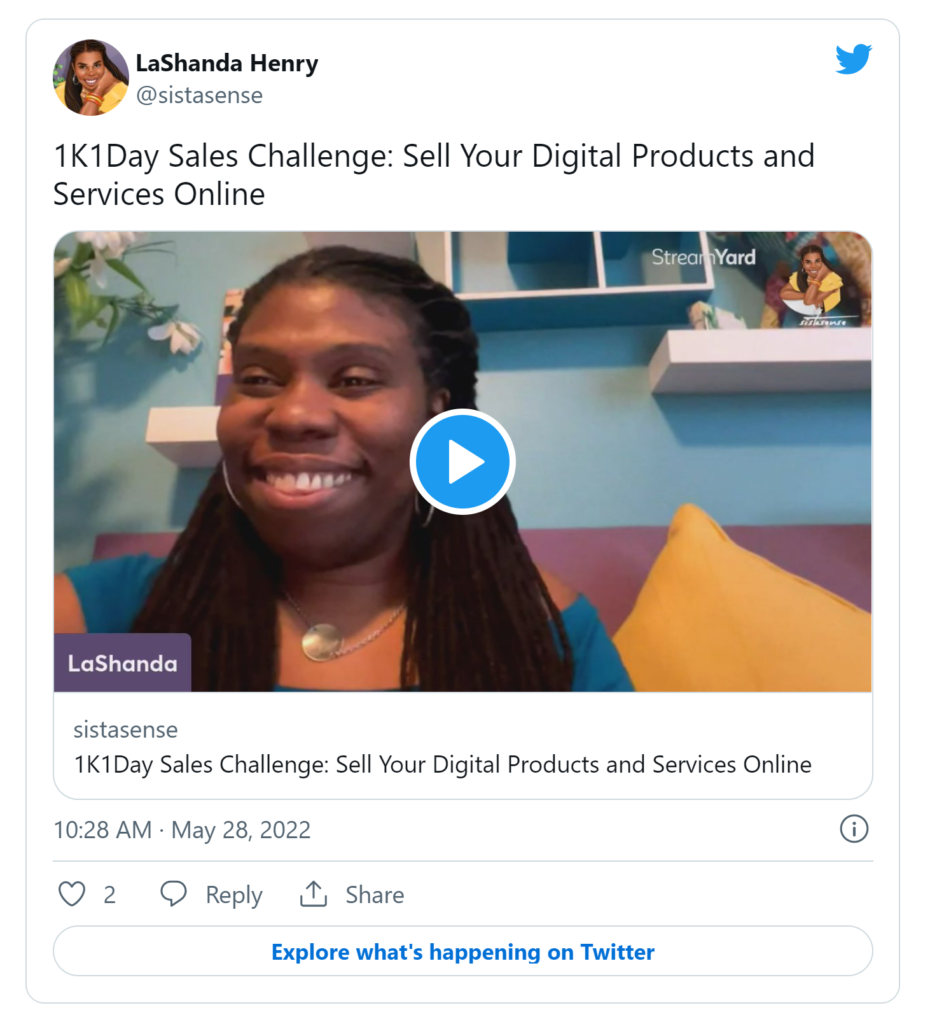
Task: Click the Twitter bird logo icon
Action: [853, 60]
